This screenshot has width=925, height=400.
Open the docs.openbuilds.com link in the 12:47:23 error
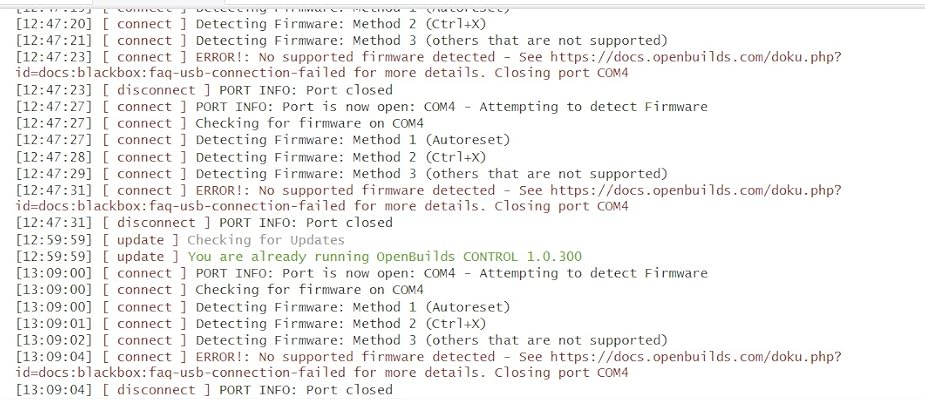click(695, 57)
